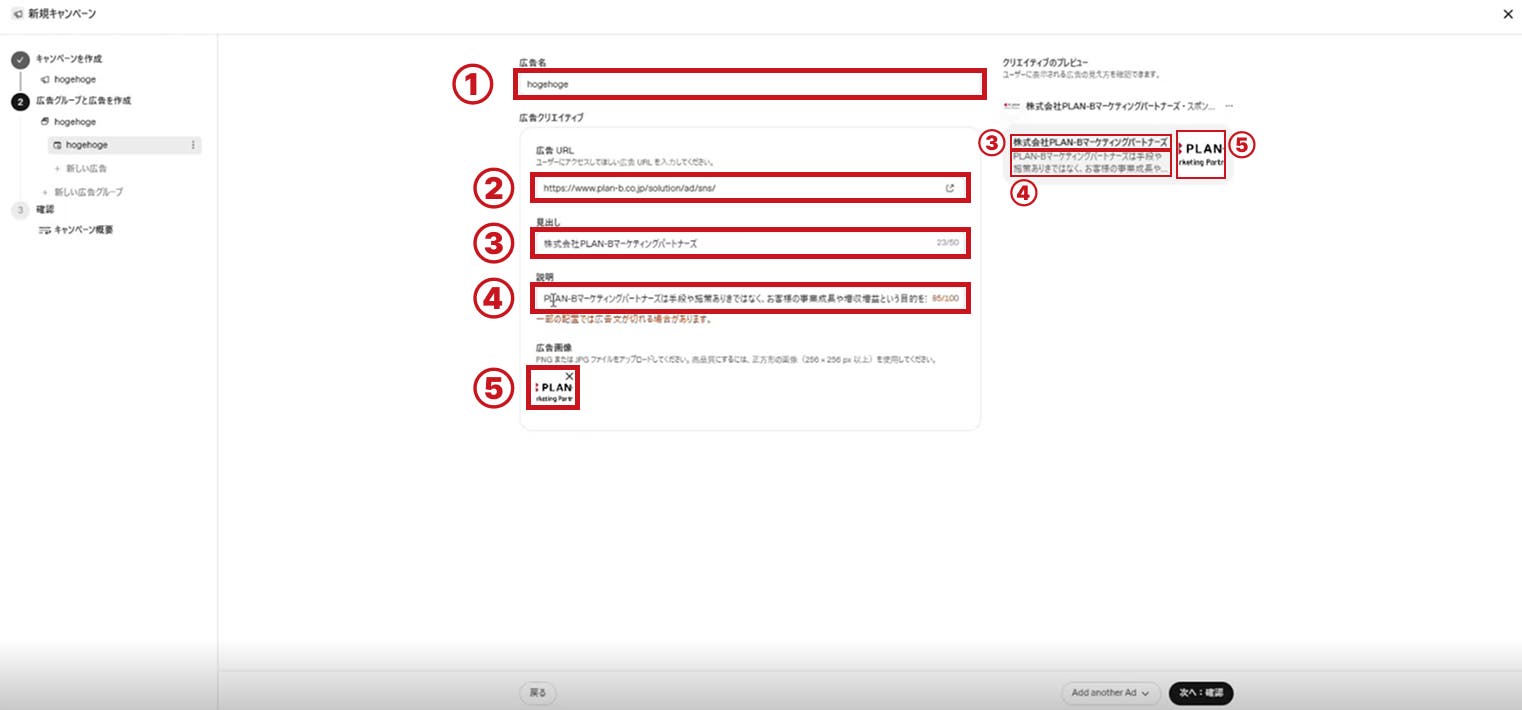Add a new ad via 新しい広告
The width and height of the screenshot is (1522, 710).
(81, 168)
